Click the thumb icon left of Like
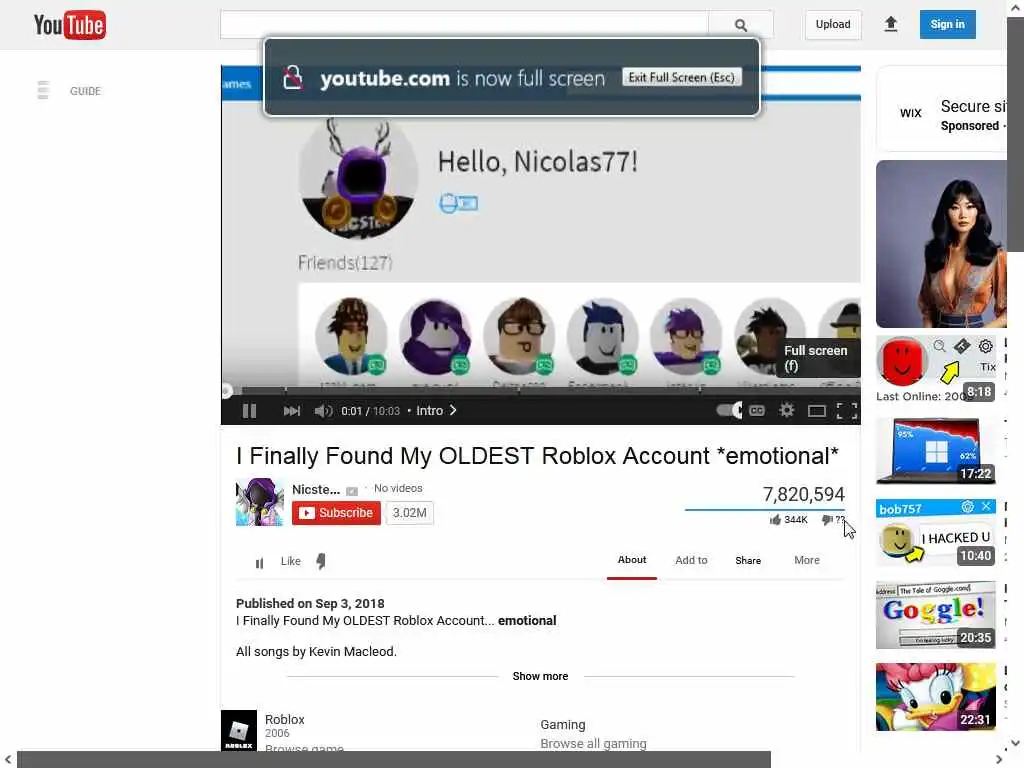The height and width of the screenshot is (768, 1024). (x=259, y=562)
